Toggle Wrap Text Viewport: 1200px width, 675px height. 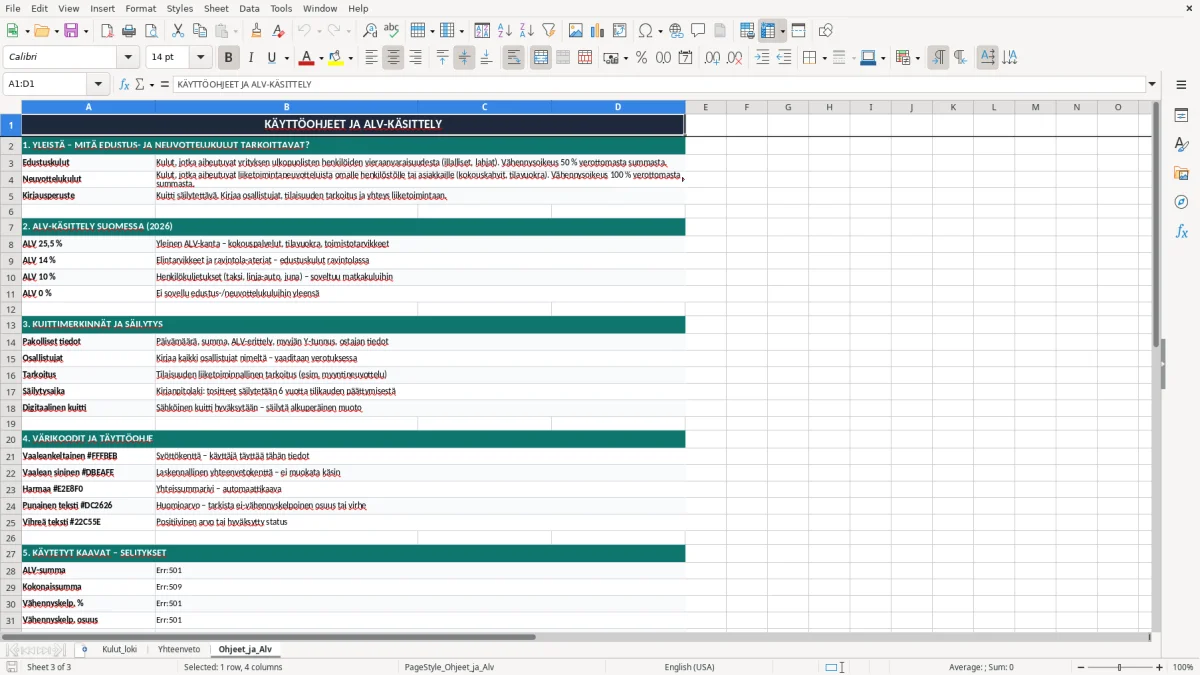tap(514, 58)
